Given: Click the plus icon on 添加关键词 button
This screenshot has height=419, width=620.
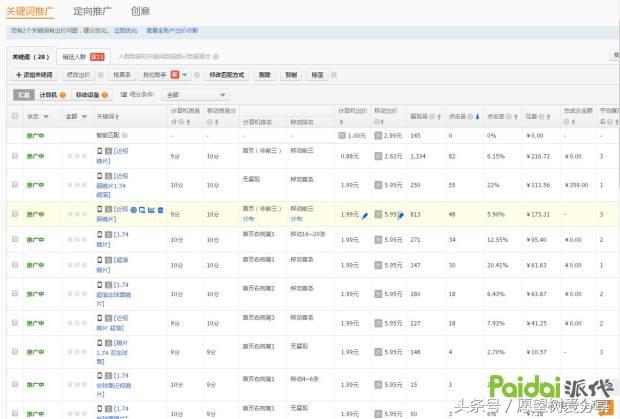Looking at the screenshot, I should [18, 75].
